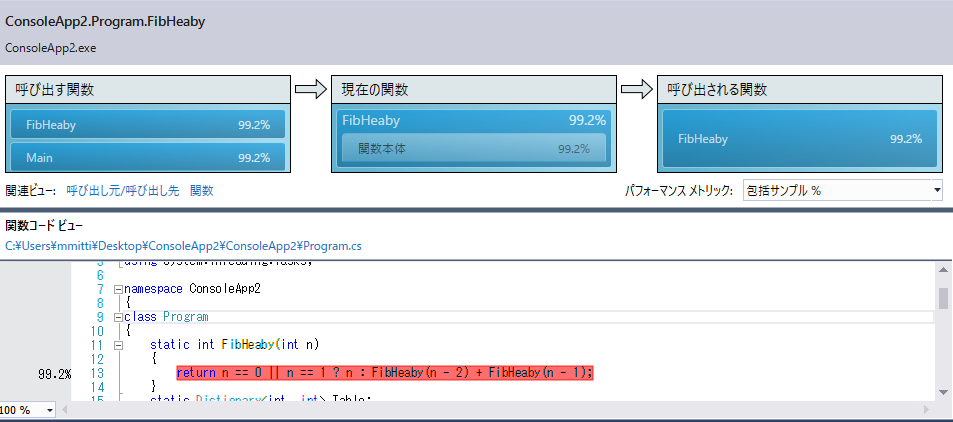This screenshot has width=953, height=422.
Task: Click the ConsoleApp2.Program.FibHeaby title
Action: (105, 21)
